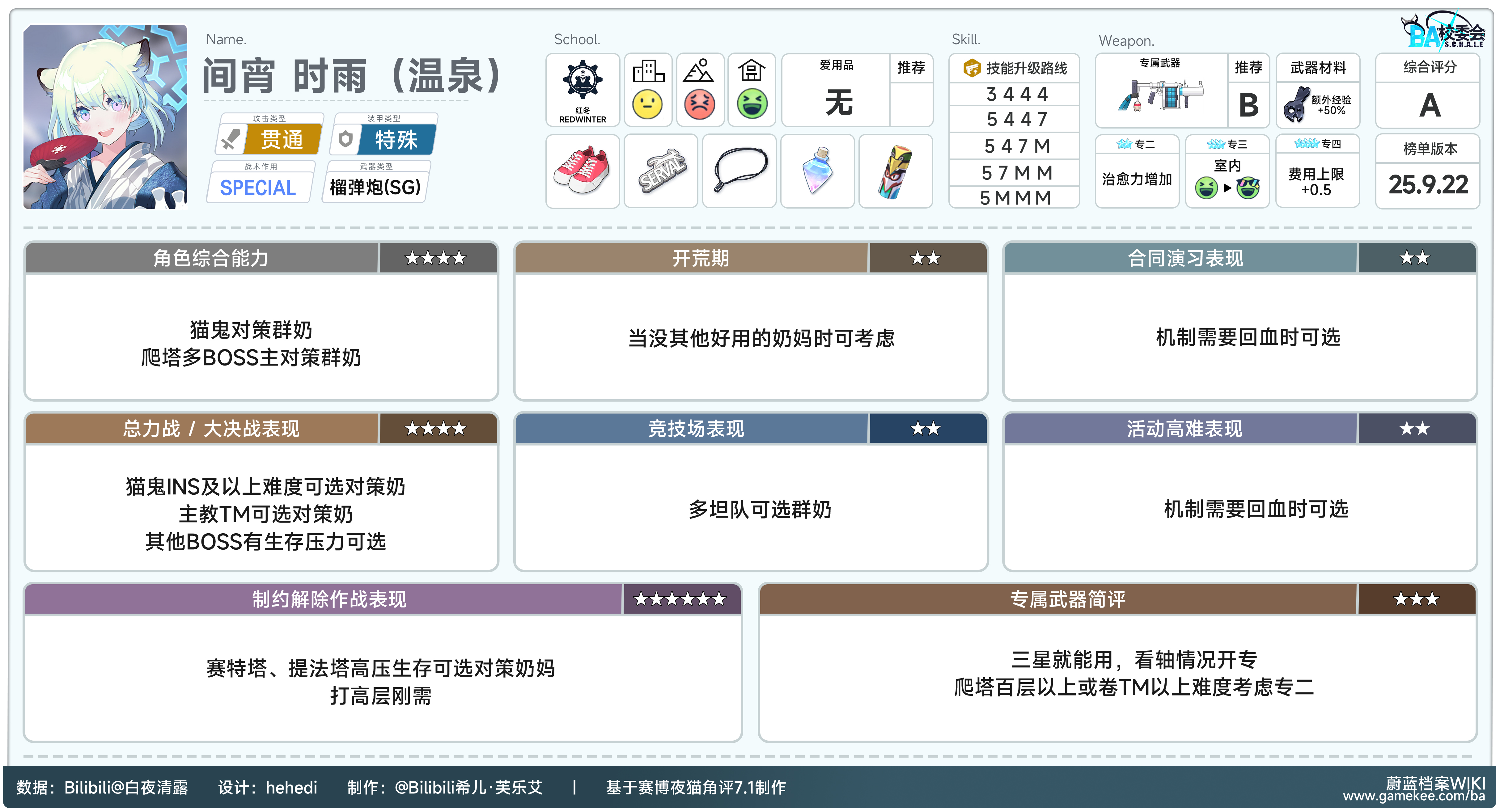
Task: Click the 制约解除作战表现 section header
Action: coord(329,599)
